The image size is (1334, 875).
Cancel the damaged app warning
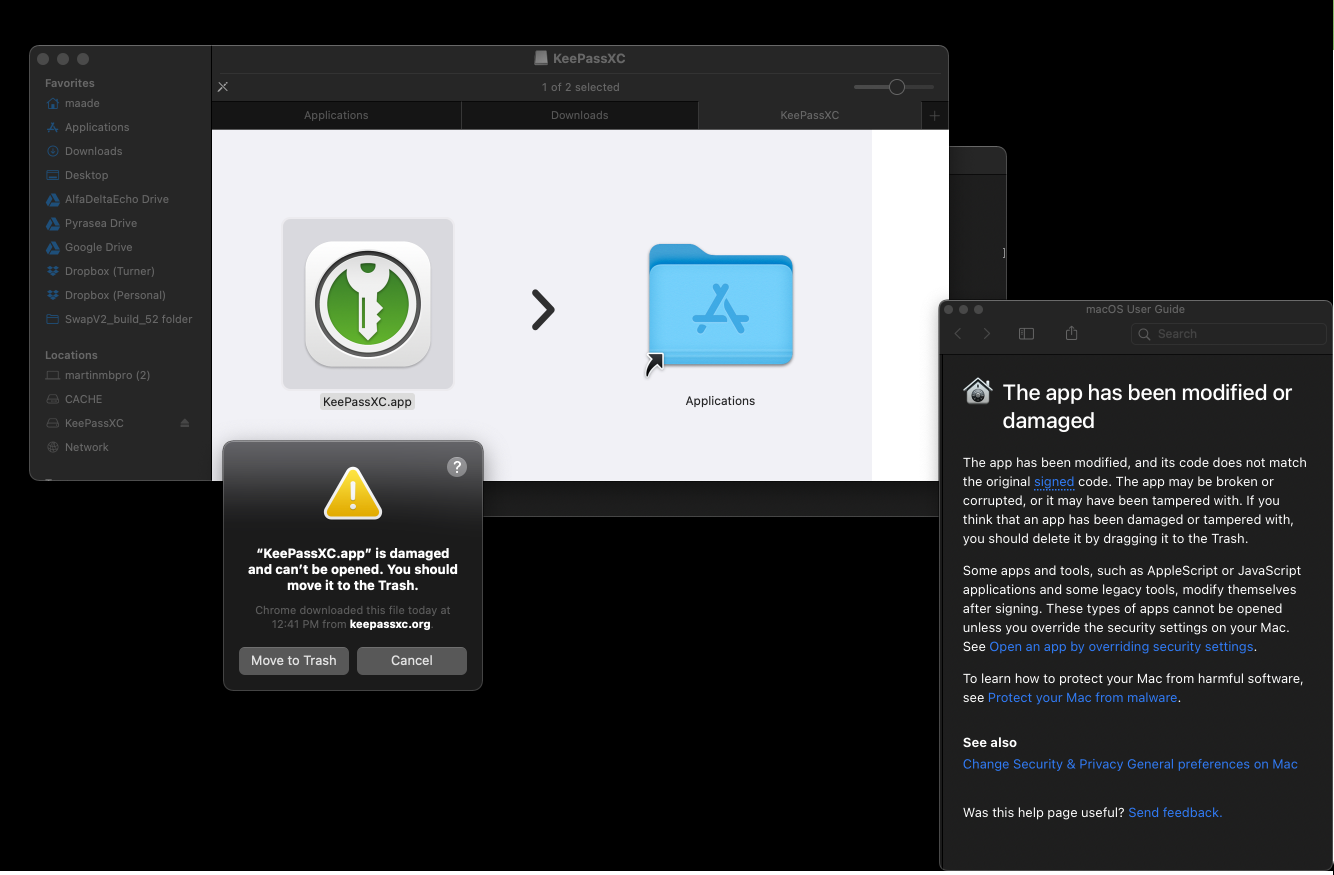(411, 660)
